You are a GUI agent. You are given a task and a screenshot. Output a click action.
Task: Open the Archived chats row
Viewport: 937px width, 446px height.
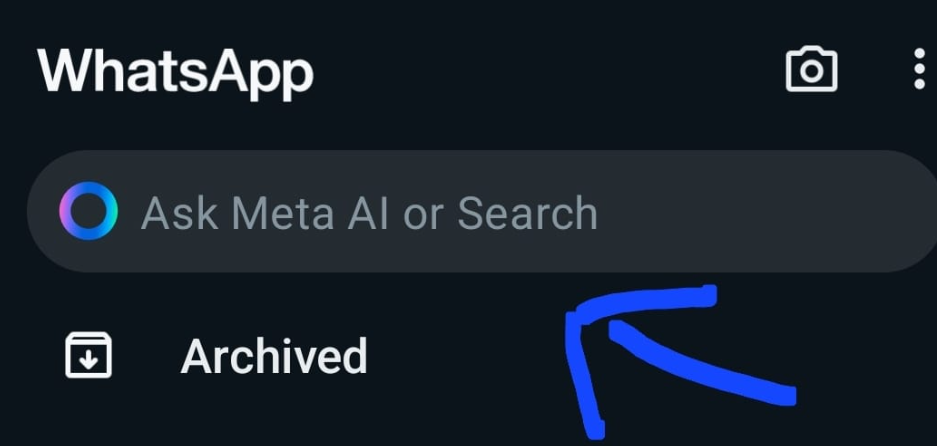coord(273,357)
